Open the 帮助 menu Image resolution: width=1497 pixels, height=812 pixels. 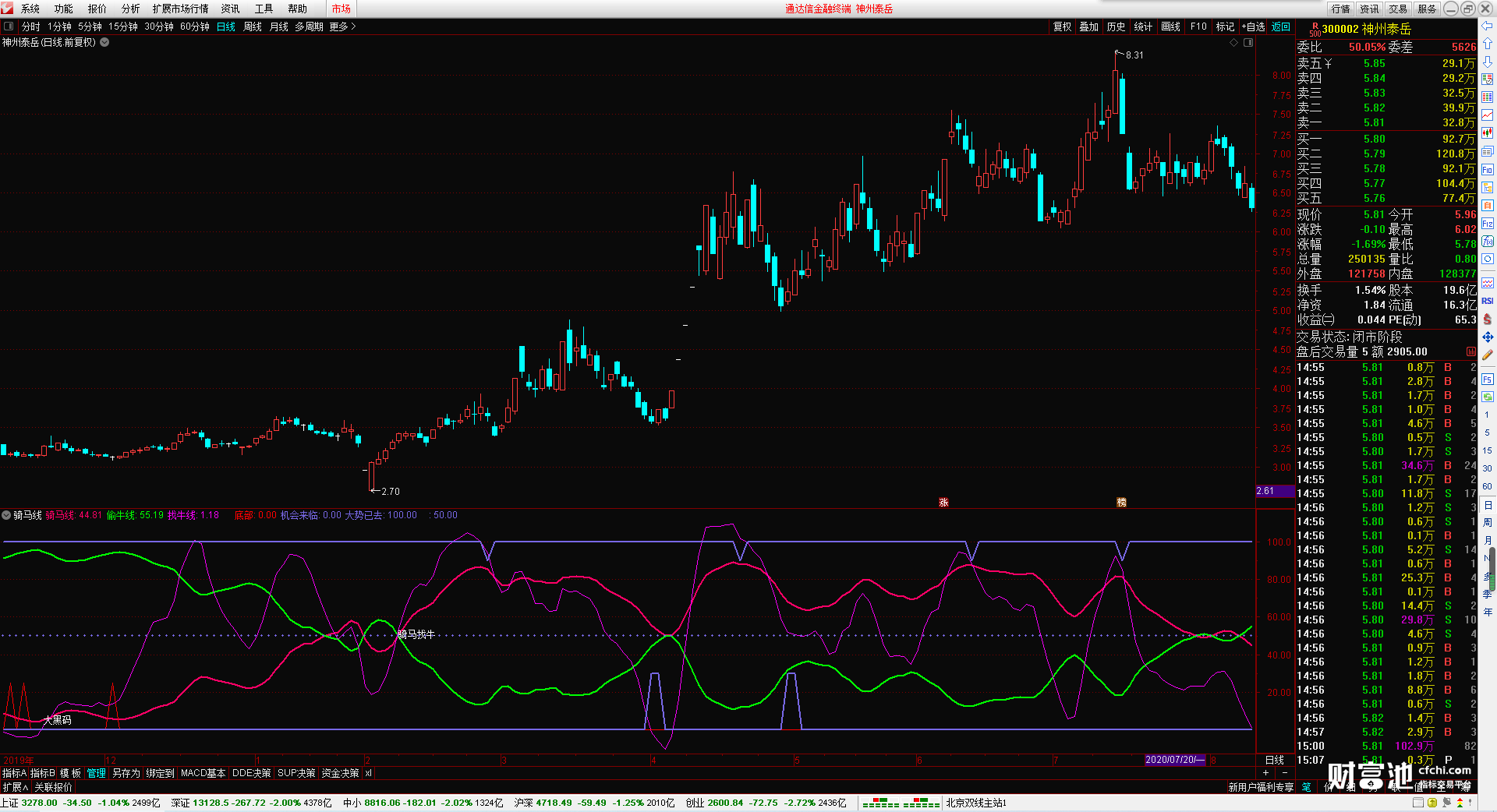298,9
